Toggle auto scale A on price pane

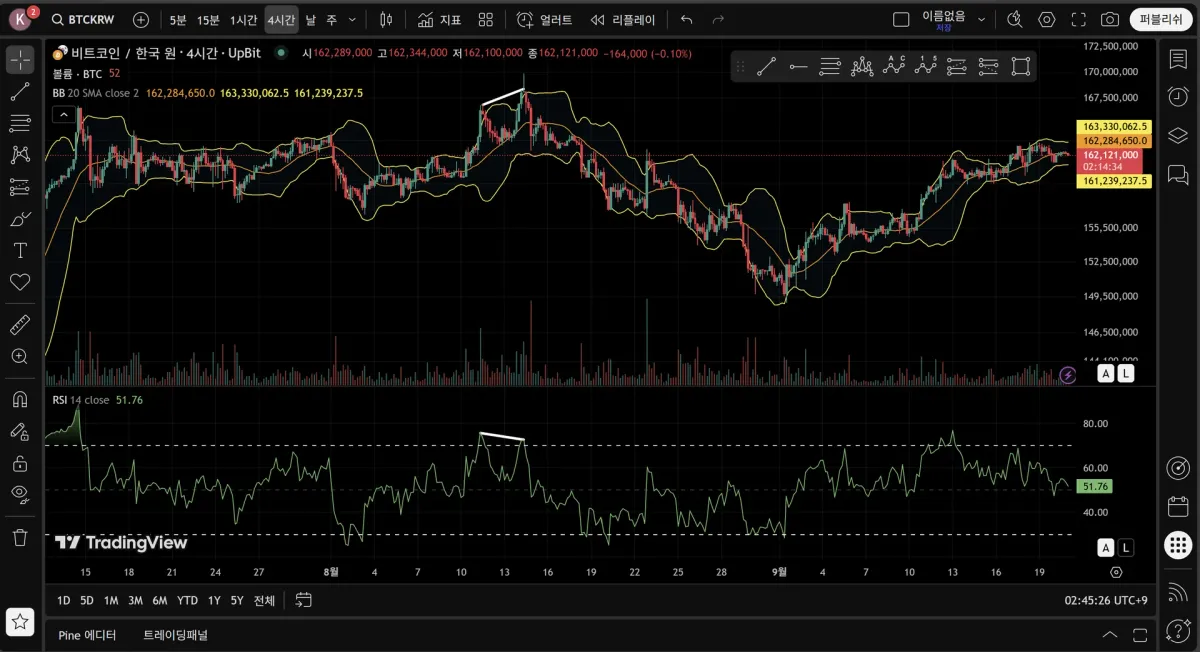(1106, 373)
